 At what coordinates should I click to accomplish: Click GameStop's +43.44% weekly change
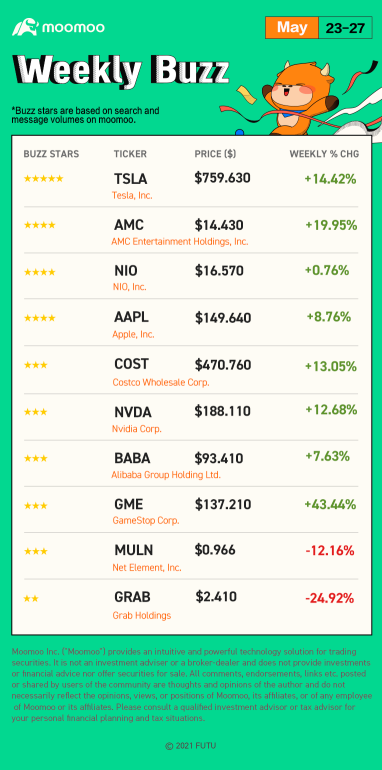(330, 504)
